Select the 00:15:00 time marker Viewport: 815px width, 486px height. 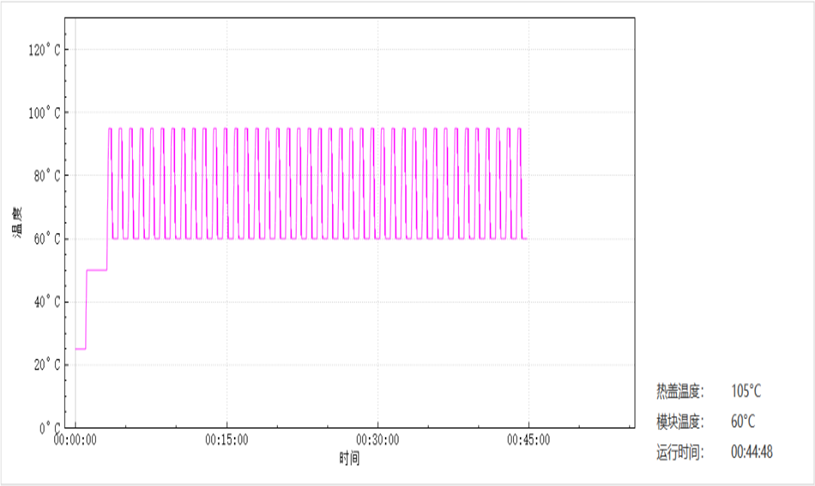[x=226, y=440]
